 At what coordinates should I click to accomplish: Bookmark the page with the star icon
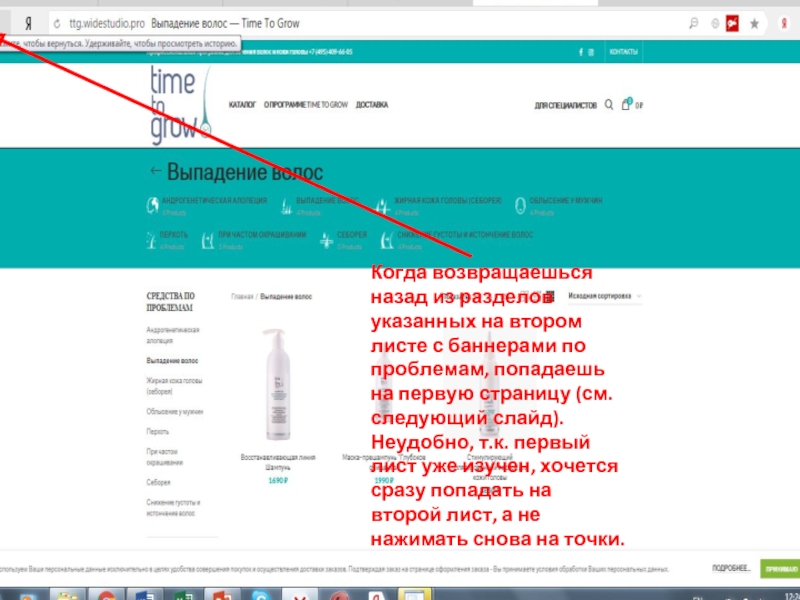click(x=754, y=23)
